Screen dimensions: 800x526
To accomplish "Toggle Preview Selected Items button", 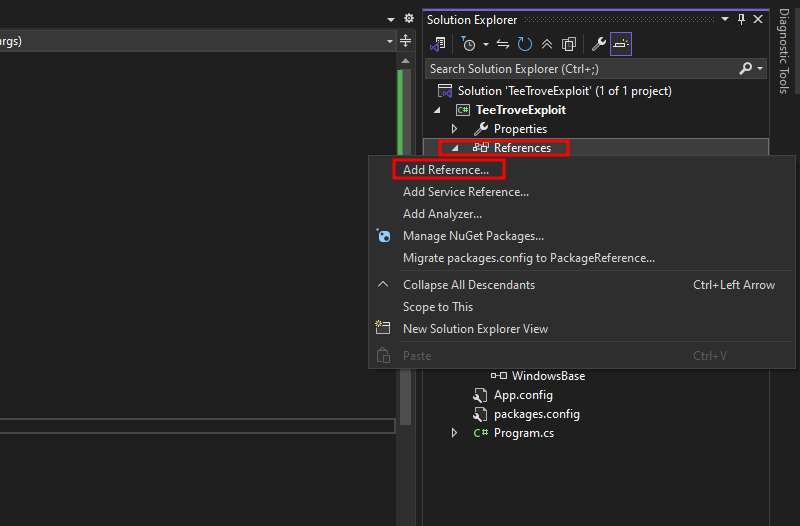I will 620,44.
